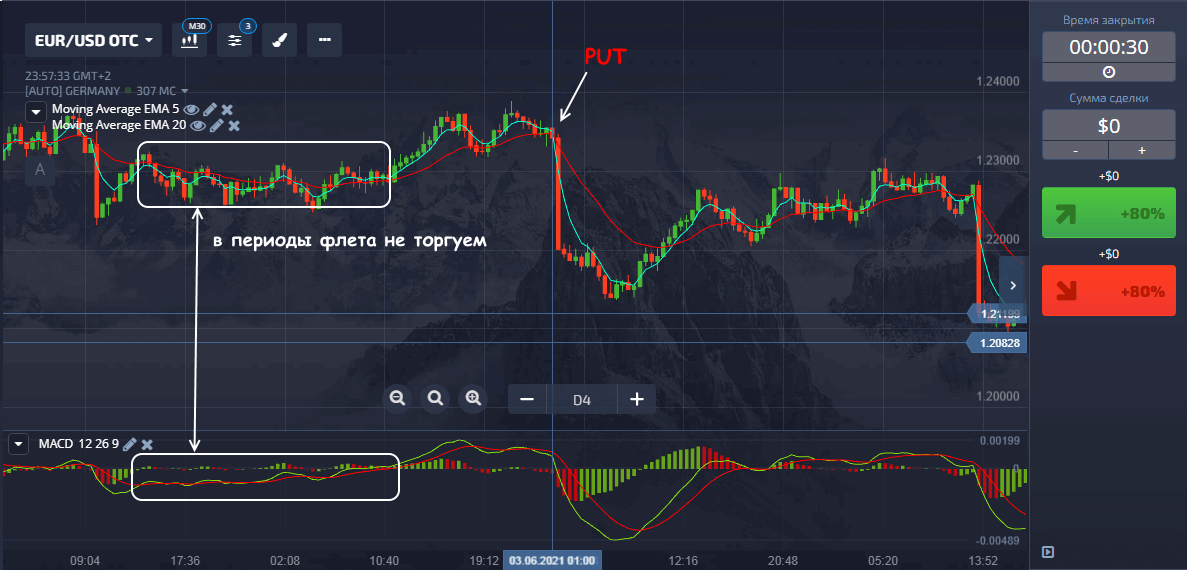Remove the Moving Average EMA 20 indicator
This screenshot has width=1187, height=570.
[x=234, y=126]
